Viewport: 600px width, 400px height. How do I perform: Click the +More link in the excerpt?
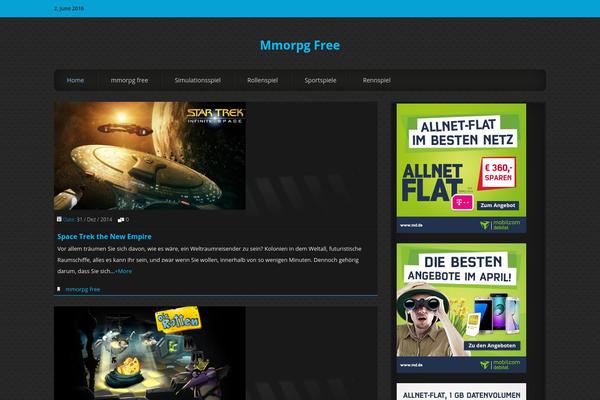pyautogui.click(x=123, y=271)
